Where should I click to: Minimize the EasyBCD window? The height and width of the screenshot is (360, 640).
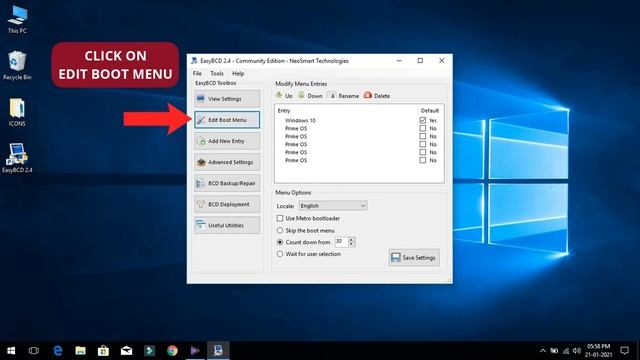click(399, 60)
